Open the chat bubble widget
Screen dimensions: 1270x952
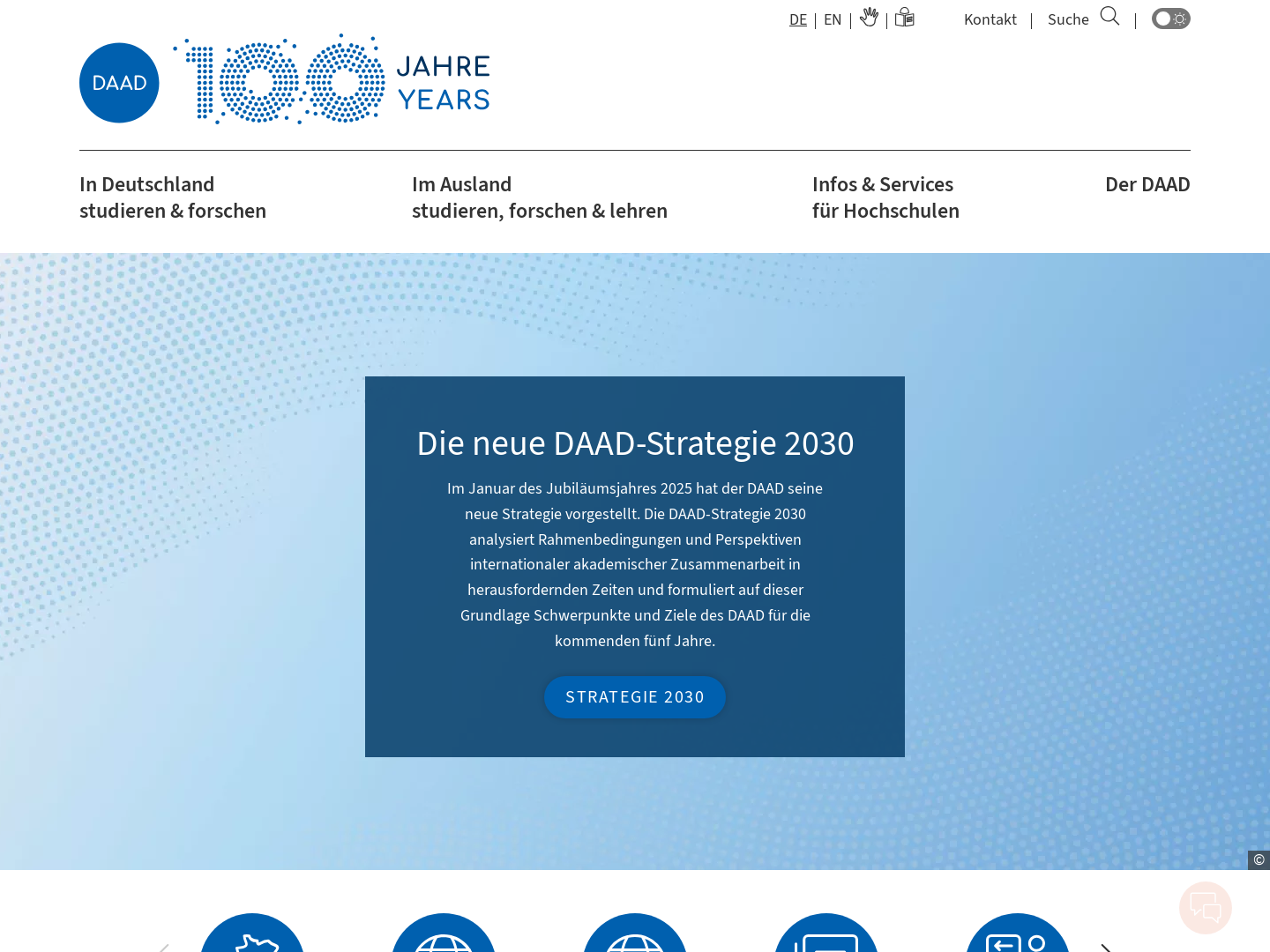pyautogui.click(x=1206, y=908)
